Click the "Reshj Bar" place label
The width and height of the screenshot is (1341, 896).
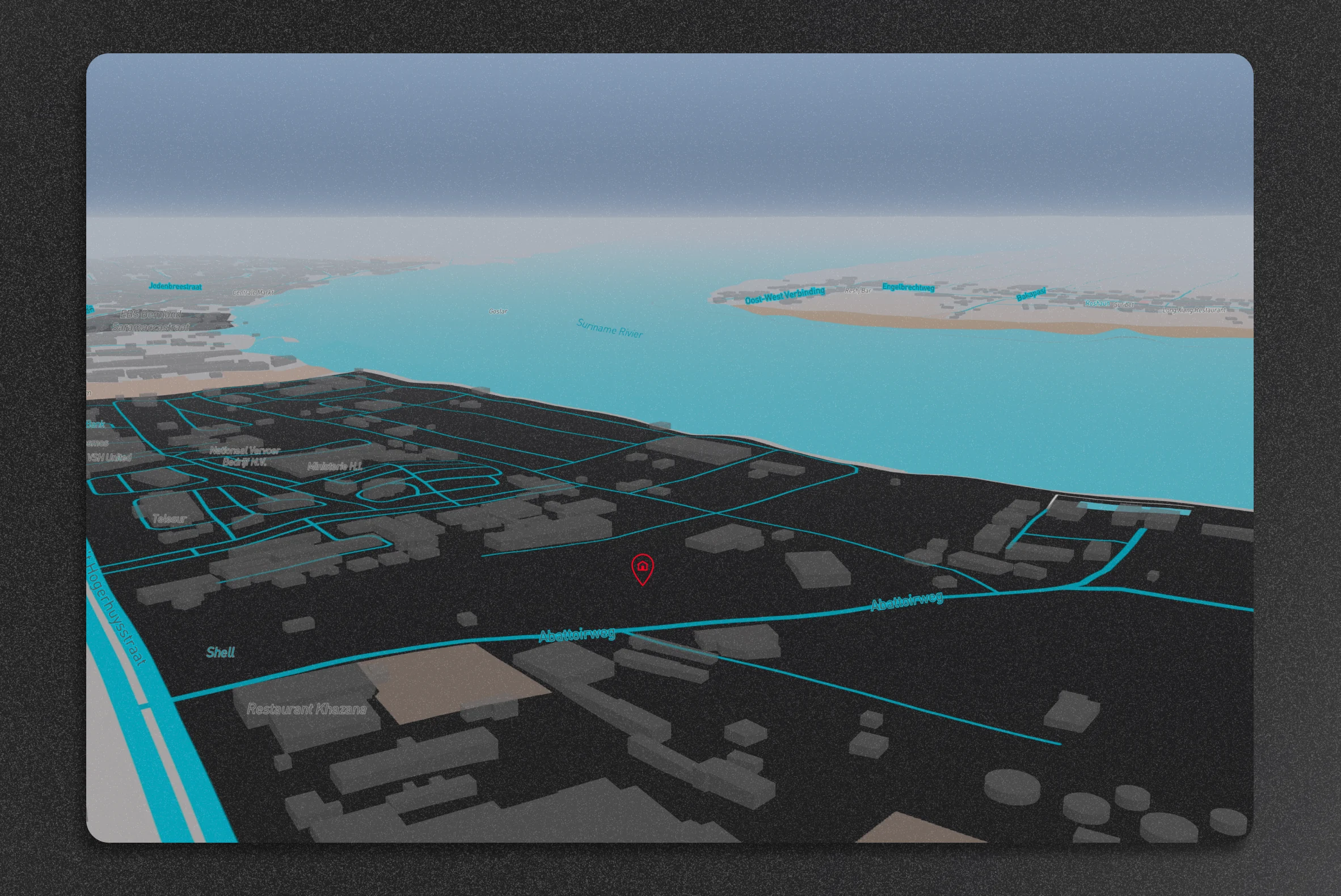point(858,291)
